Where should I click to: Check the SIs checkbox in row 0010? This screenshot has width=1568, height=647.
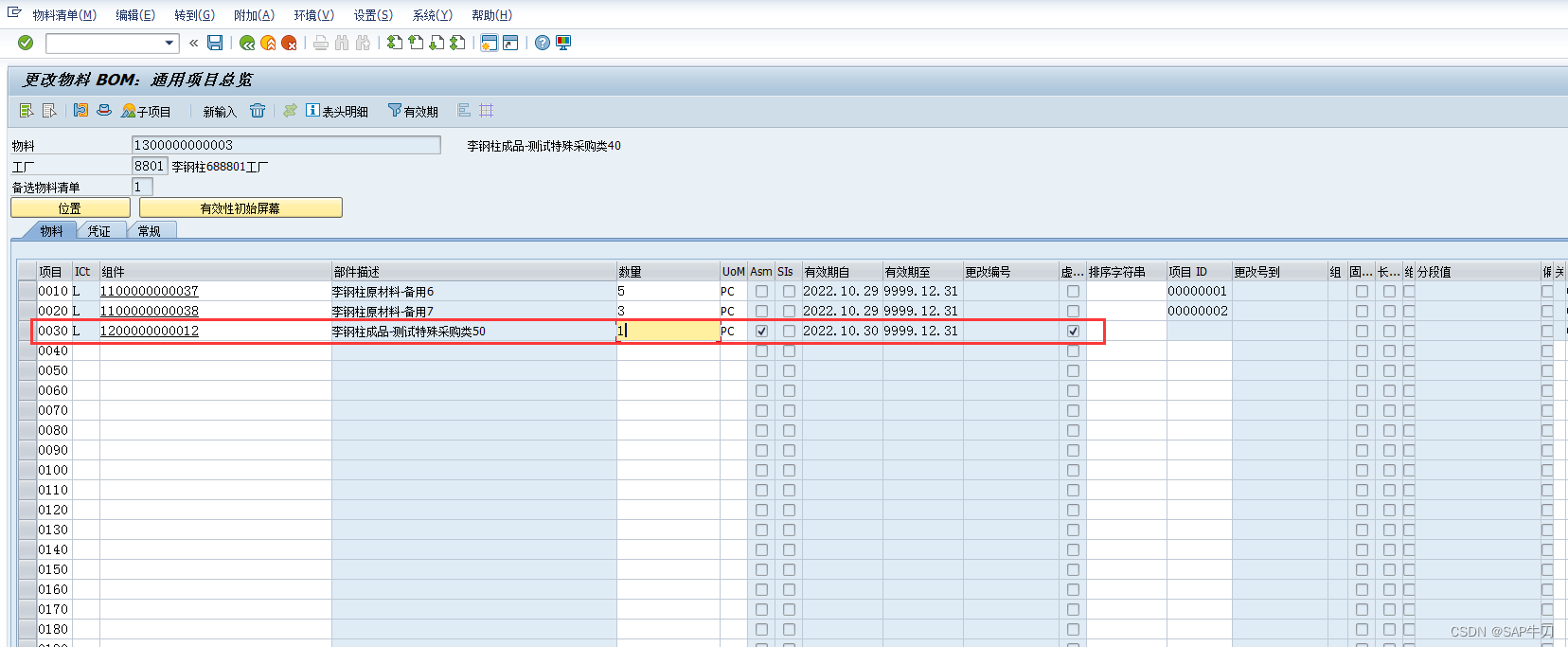789,292
